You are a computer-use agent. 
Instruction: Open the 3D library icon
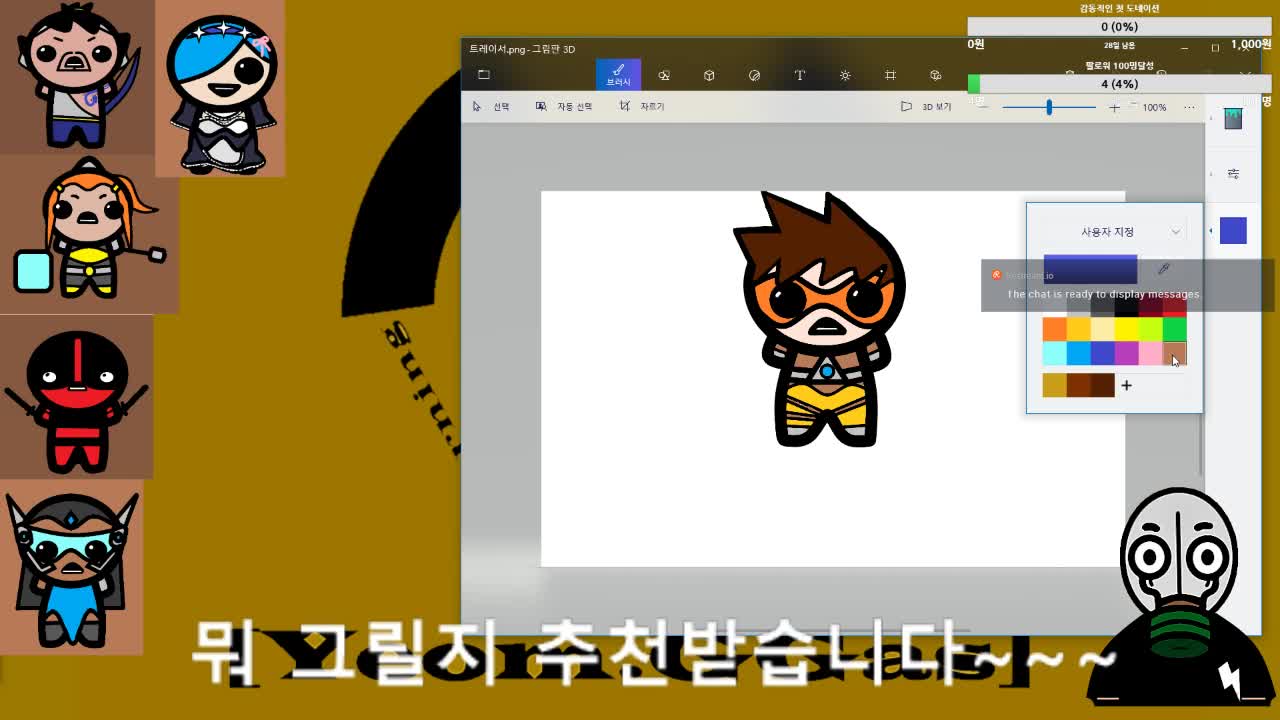(935, 75)
